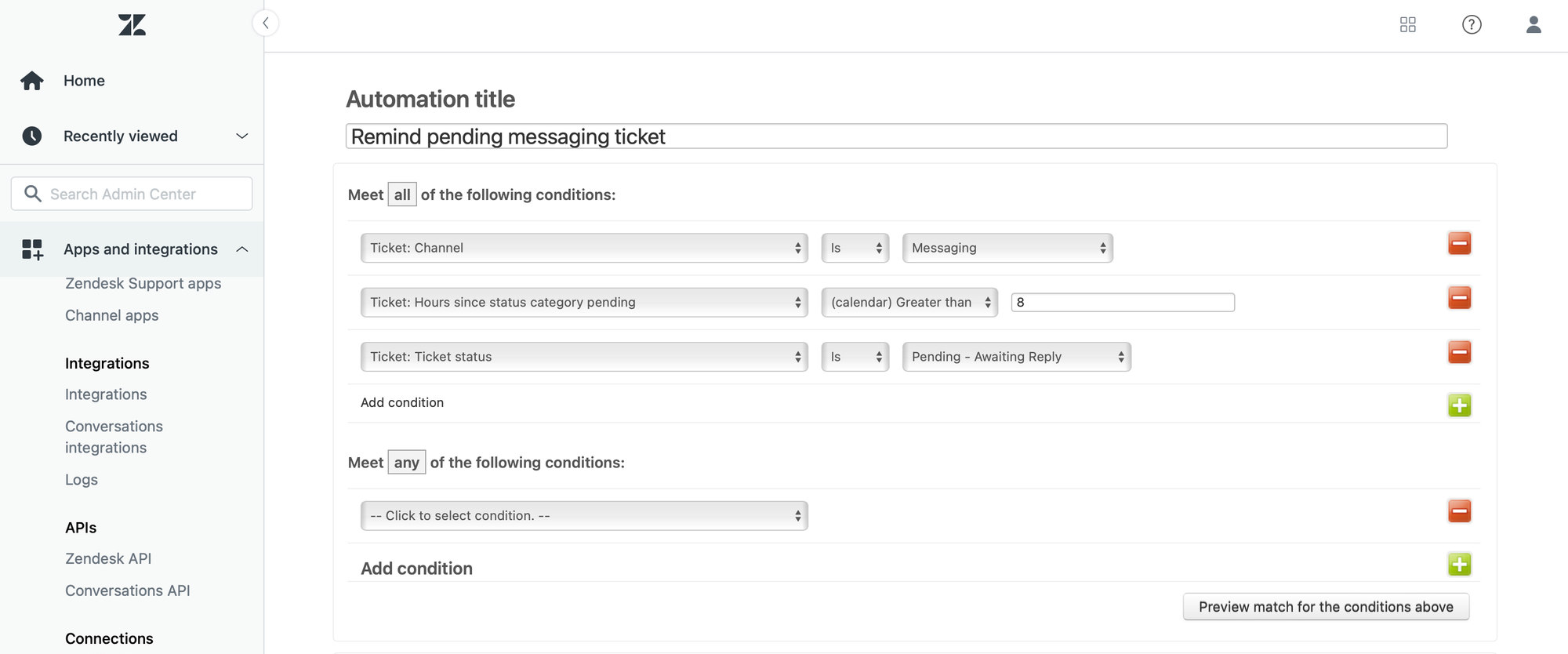
Task: Collapse the sidebar with the arrow button
Action: 266,24
